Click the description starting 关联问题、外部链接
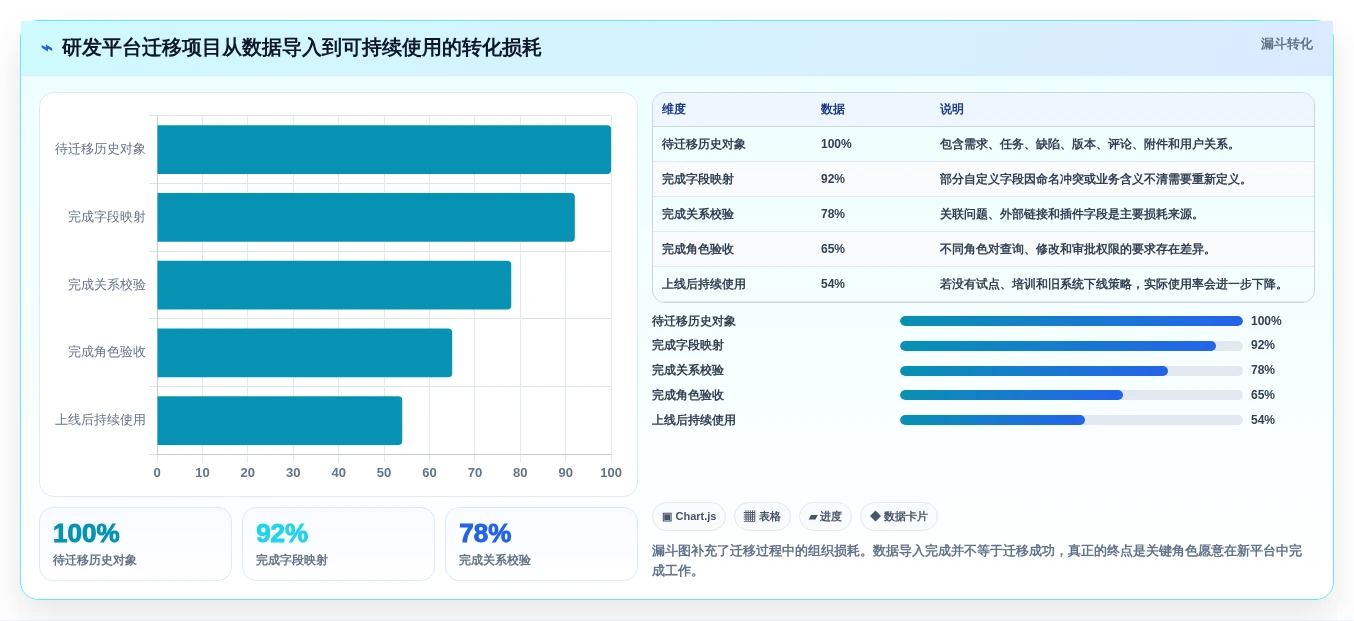Image resolution: width=1354 pixels, height=621 pixels. coord(1070,214)
